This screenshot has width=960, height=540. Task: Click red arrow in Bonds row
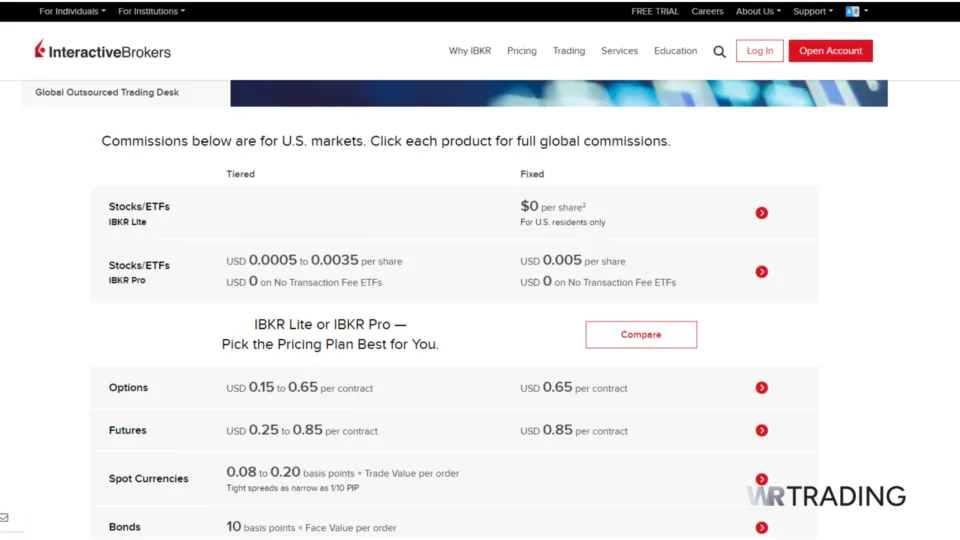[762, 528]
